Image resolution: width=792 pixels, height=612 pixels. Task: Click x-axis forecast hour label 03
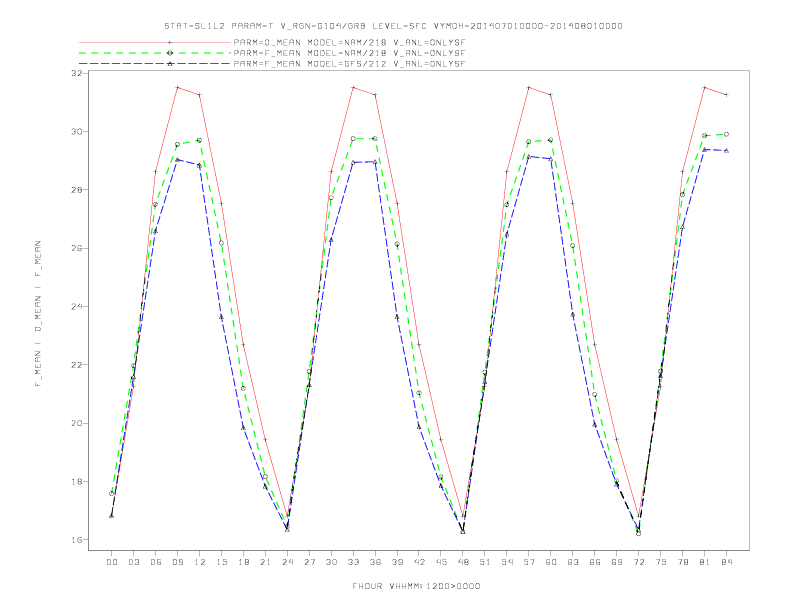(133, 562)
